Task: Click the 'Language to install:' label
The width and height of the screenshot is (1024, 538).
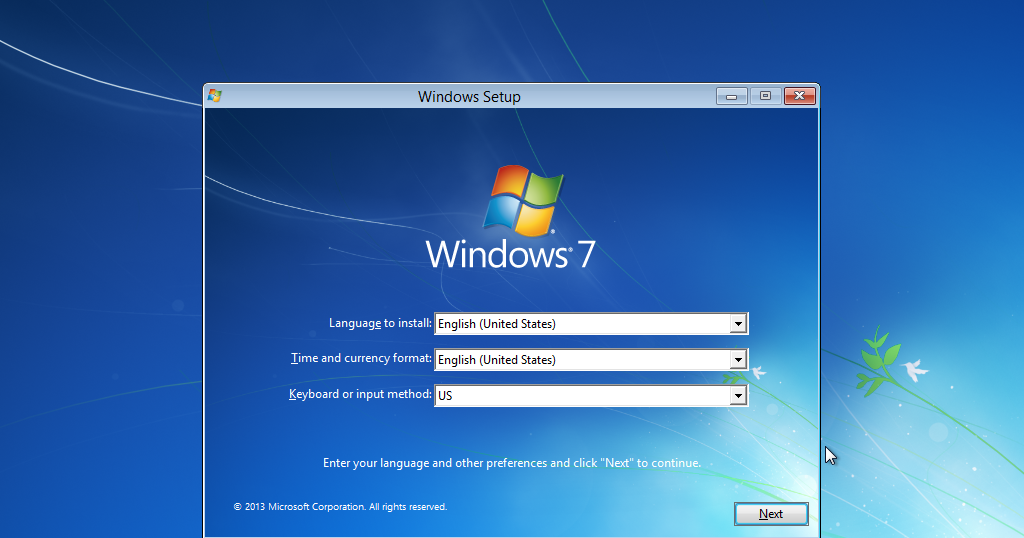Action: (380, 323)
